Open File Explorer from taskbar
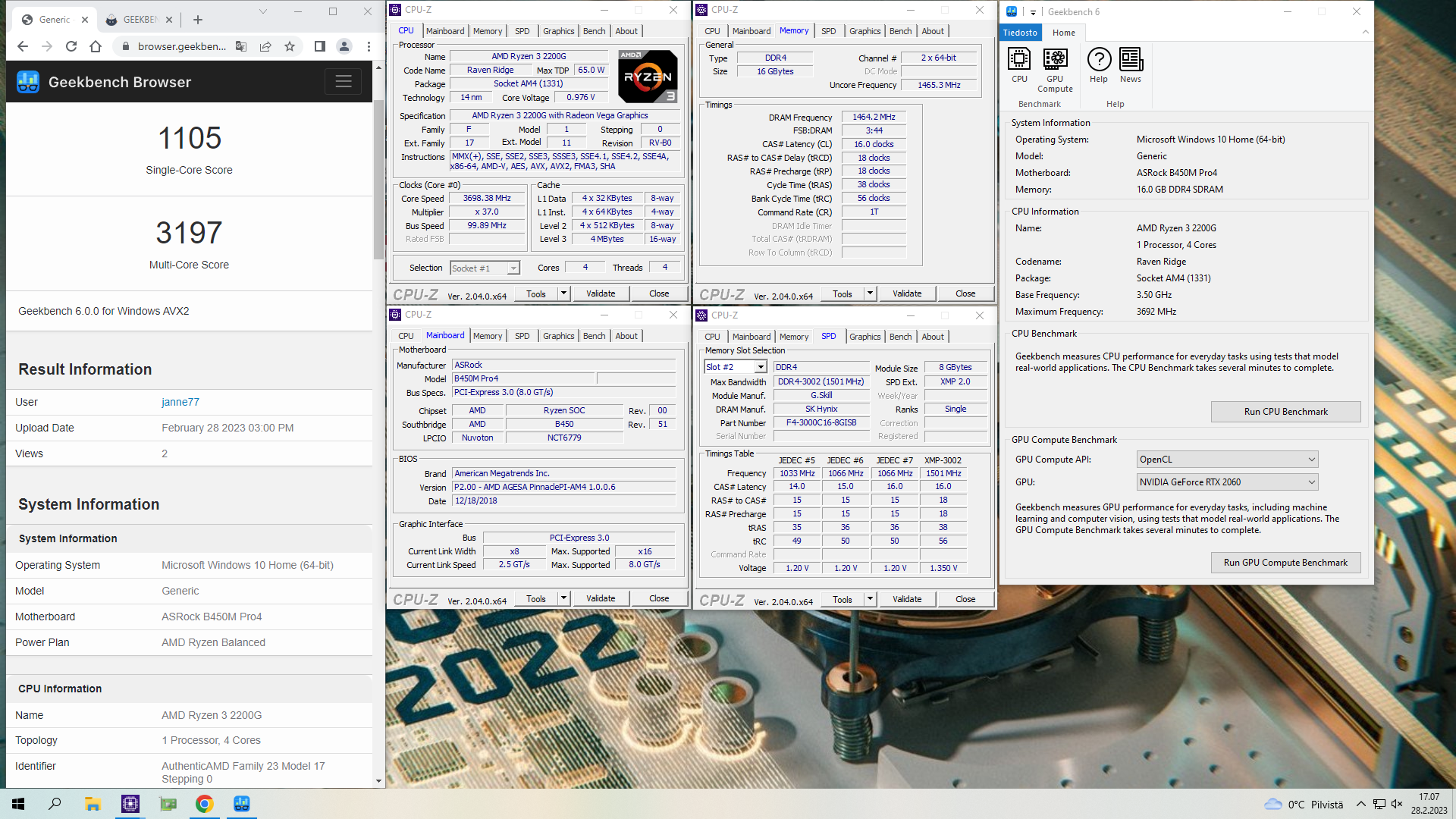This screenshot has height=819, width=1456. pos(93,804)
